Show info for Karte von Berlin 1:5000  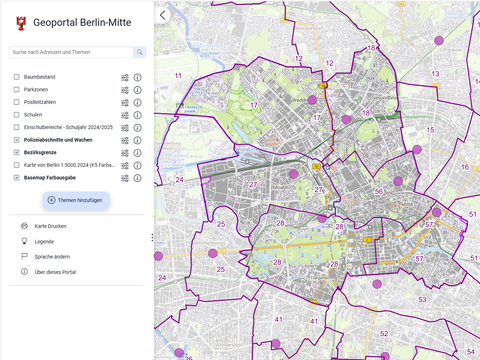pos(137,166)
